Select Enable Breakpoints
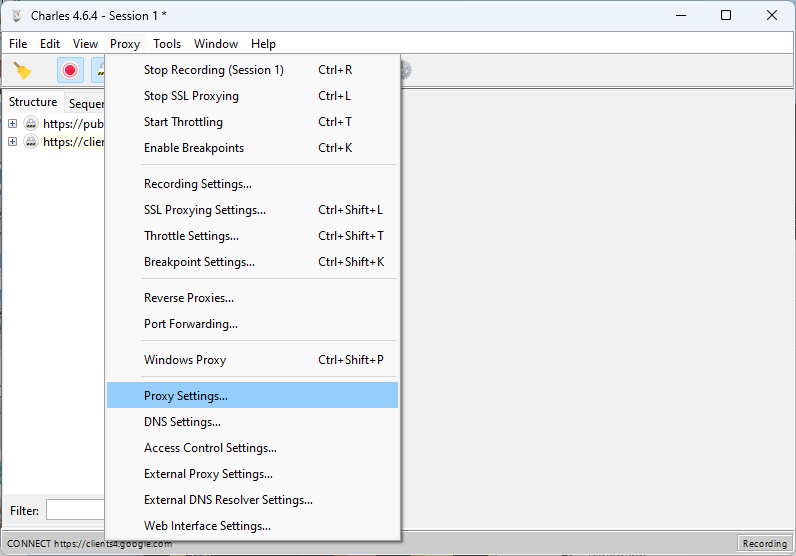This screenshot has height=556, width=796. point(252,148)
